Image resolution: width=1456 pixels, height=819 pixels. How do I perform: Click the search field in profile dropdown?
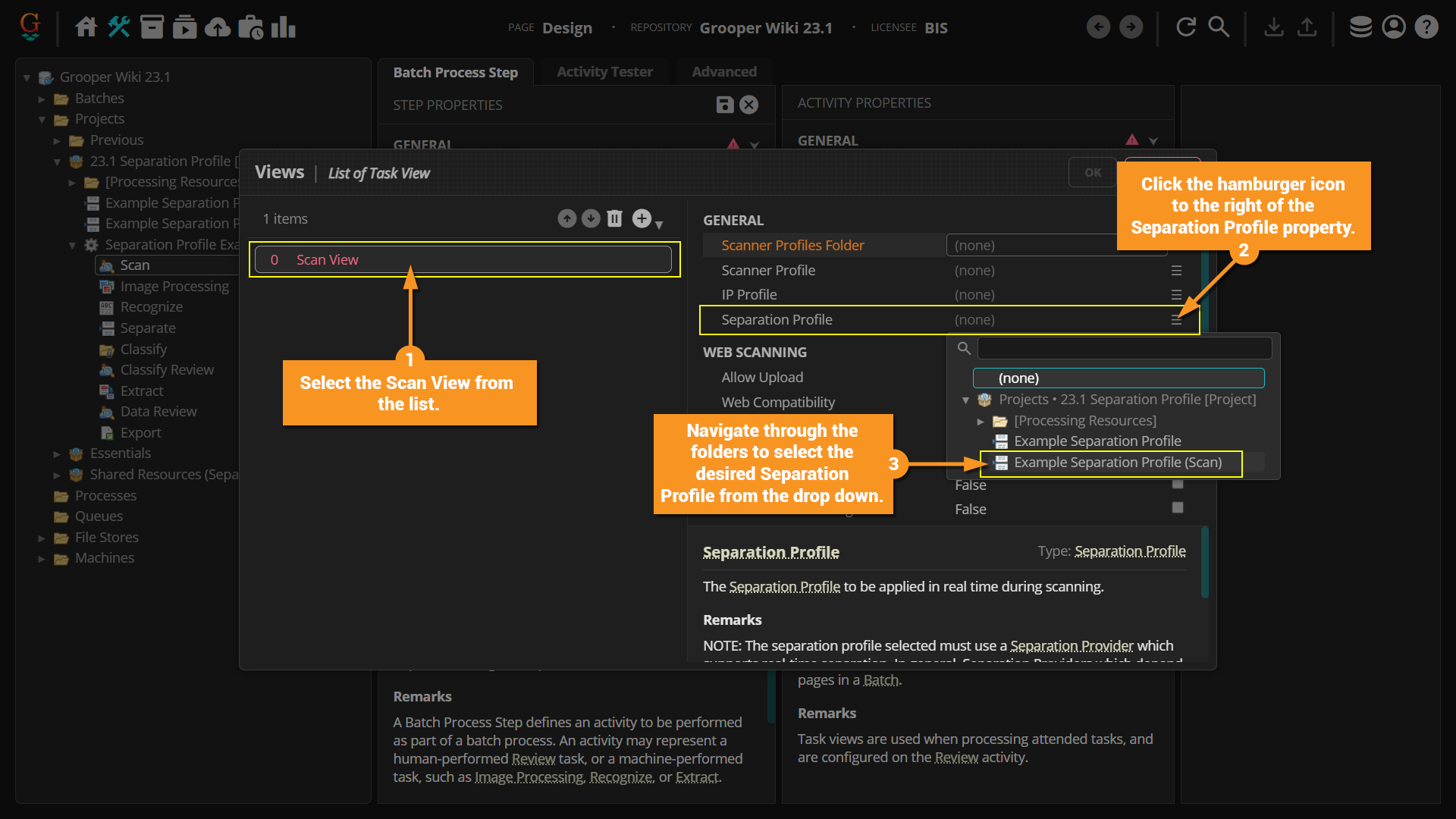(1124, 348)
